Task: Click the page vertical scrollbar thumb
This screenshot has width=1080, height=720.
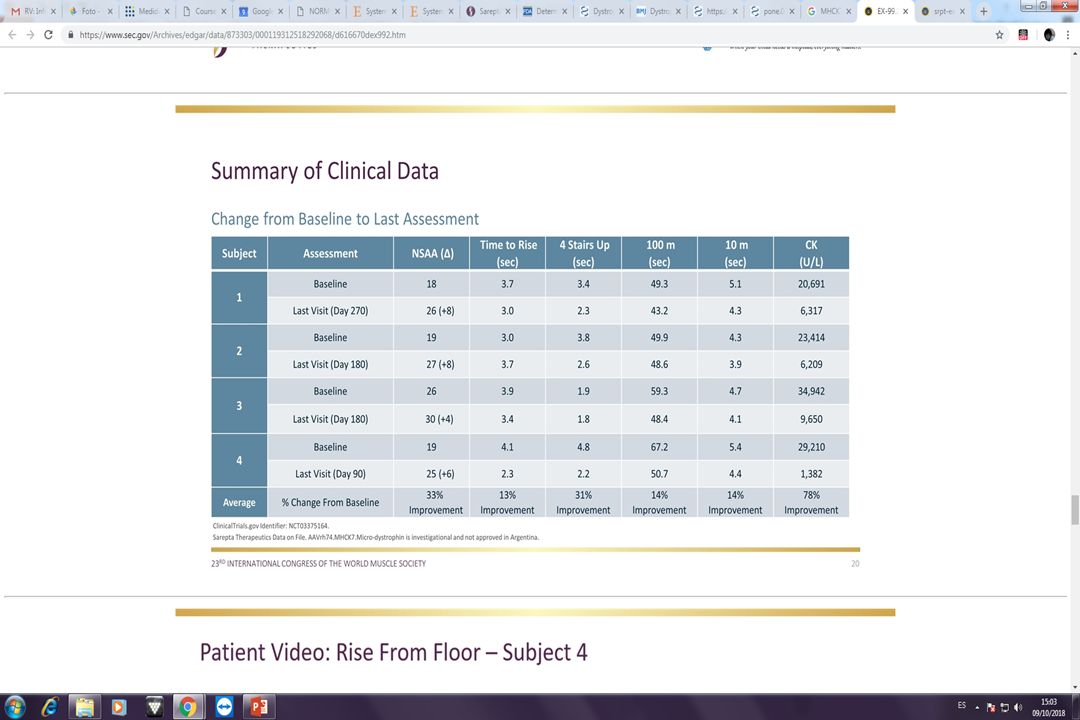Action: (x=1074, y=510)
